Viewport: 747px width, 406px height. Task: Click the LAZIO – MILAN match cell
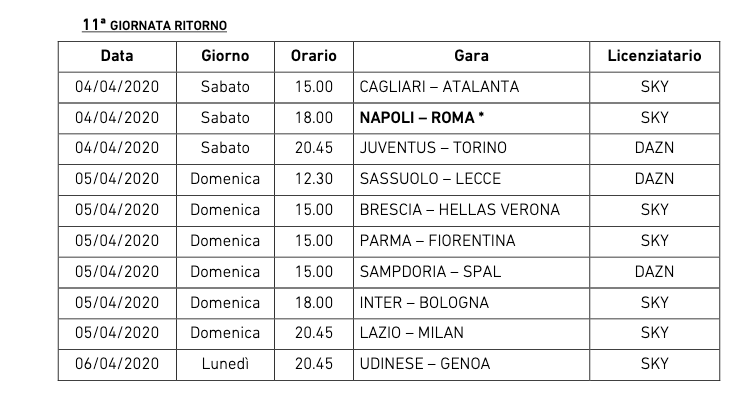coord(414,332)
